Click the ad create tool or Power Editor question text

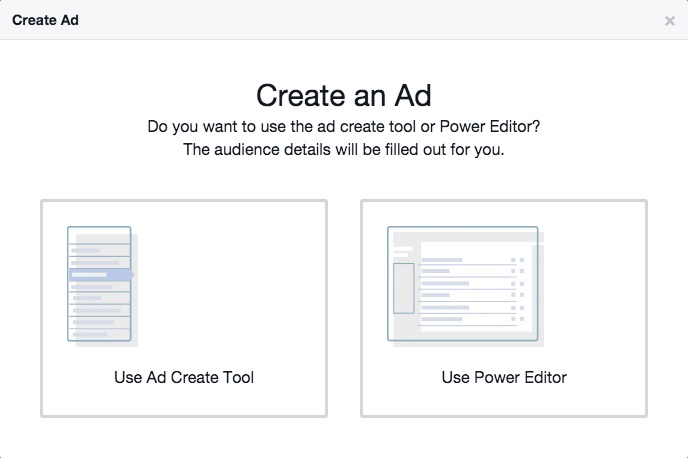(344, 126)
